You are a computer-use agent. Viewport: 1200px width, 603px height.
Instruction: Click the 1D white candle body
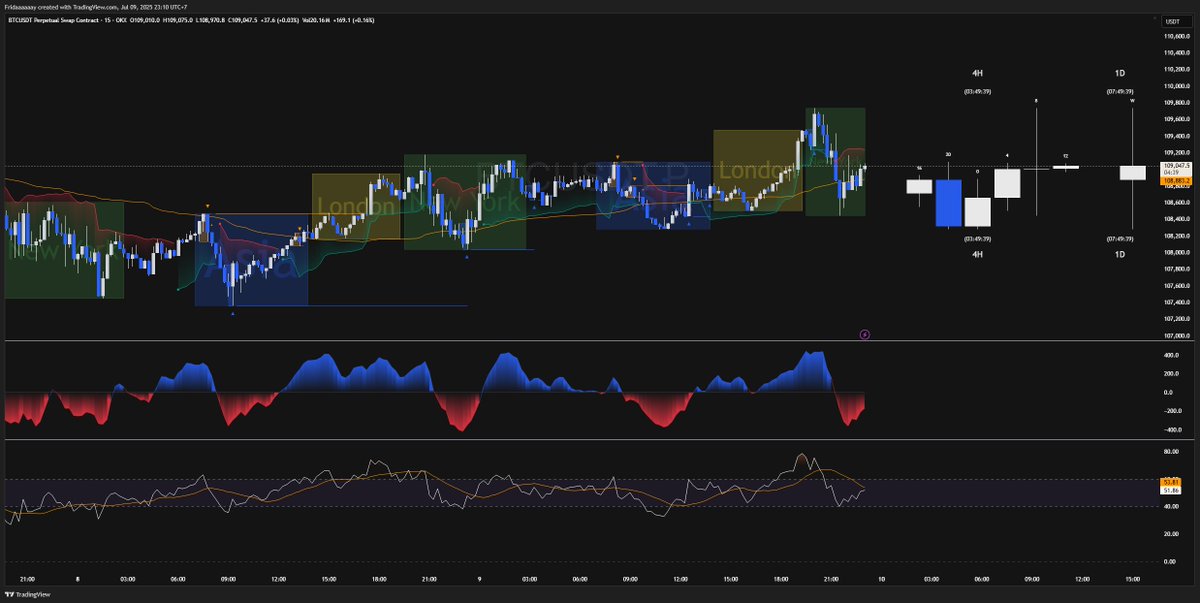pyautogui.click(x=1132, y=172)
